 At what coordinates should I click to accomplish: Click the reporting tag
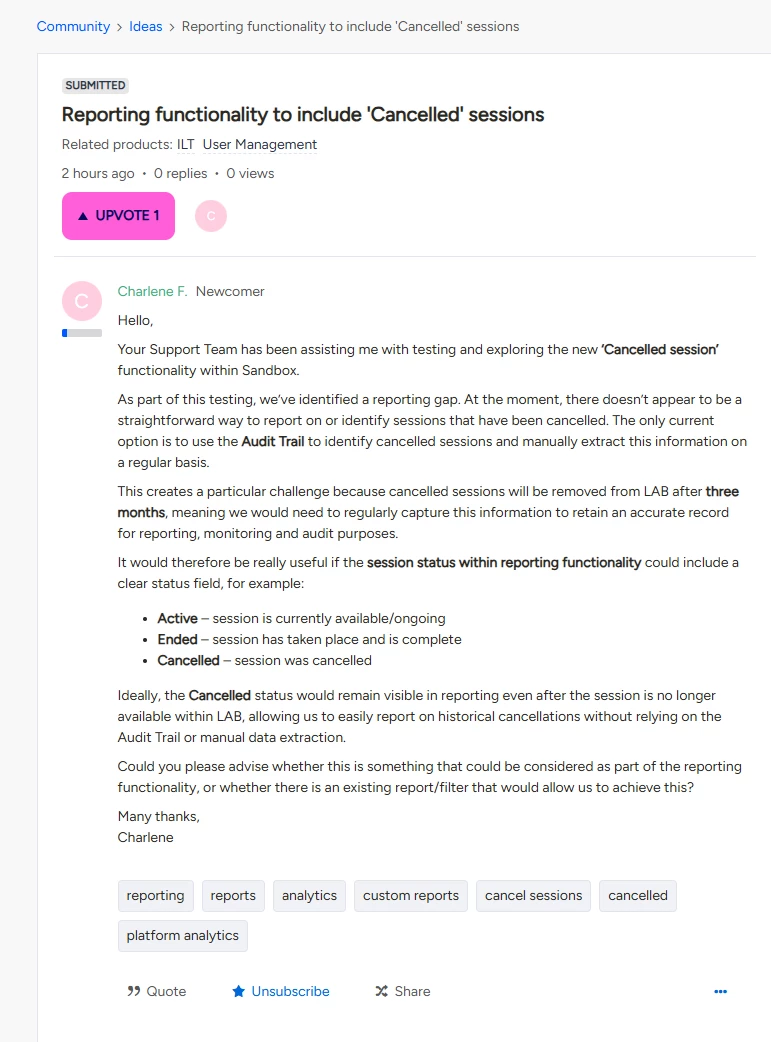point(156,896)
